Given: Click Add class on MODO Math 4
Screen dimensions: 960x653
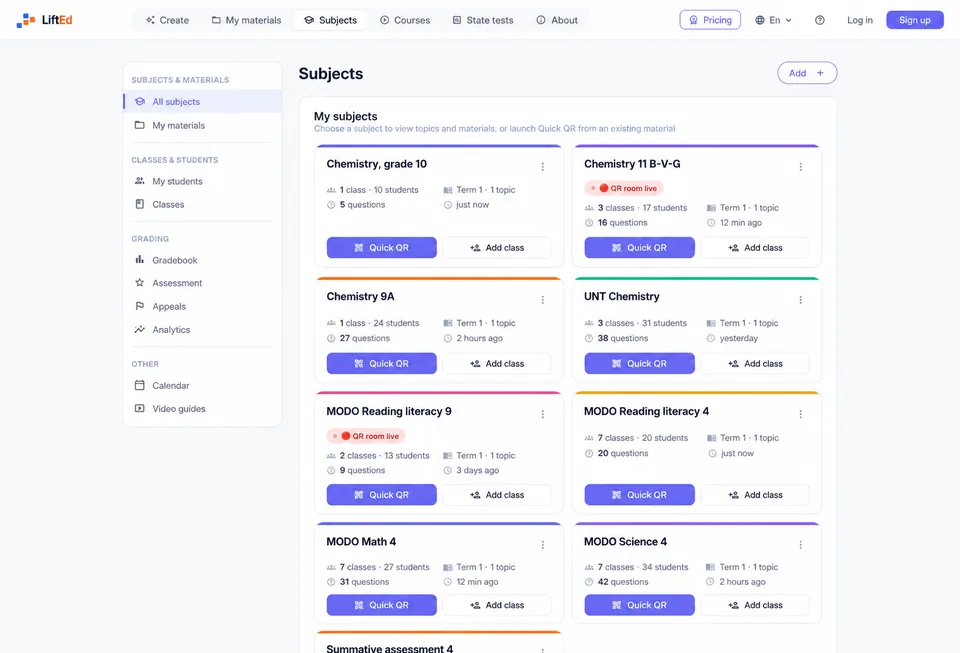Looking at the screenshot, I should click(497, 605).
